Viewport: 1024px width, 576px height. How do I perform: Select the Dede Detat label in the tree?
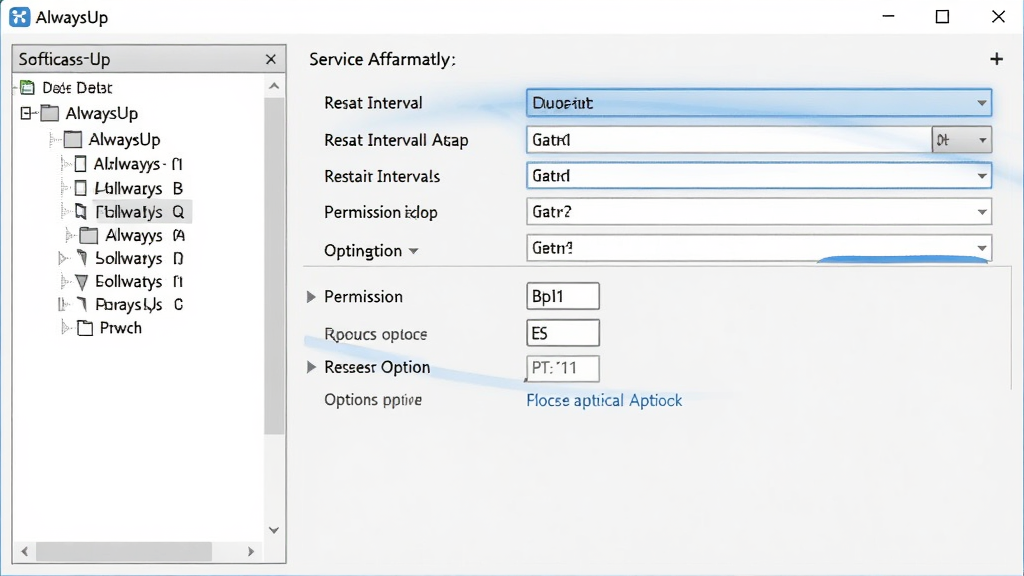pyautogui.click(x=77, y=88)
